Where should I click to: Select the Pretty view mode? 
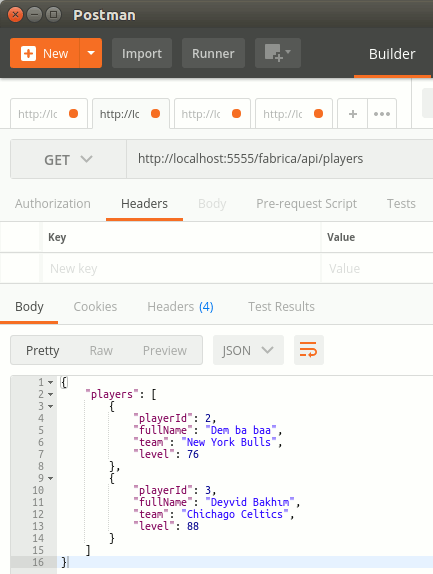pos(42,350)
